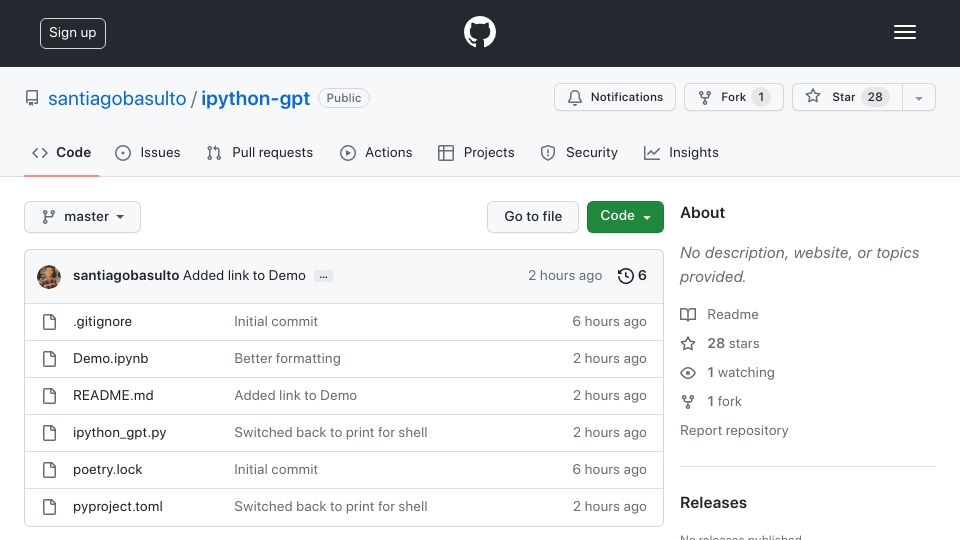Switch to the Code tab
960x540 pixels.
(61, 152)
